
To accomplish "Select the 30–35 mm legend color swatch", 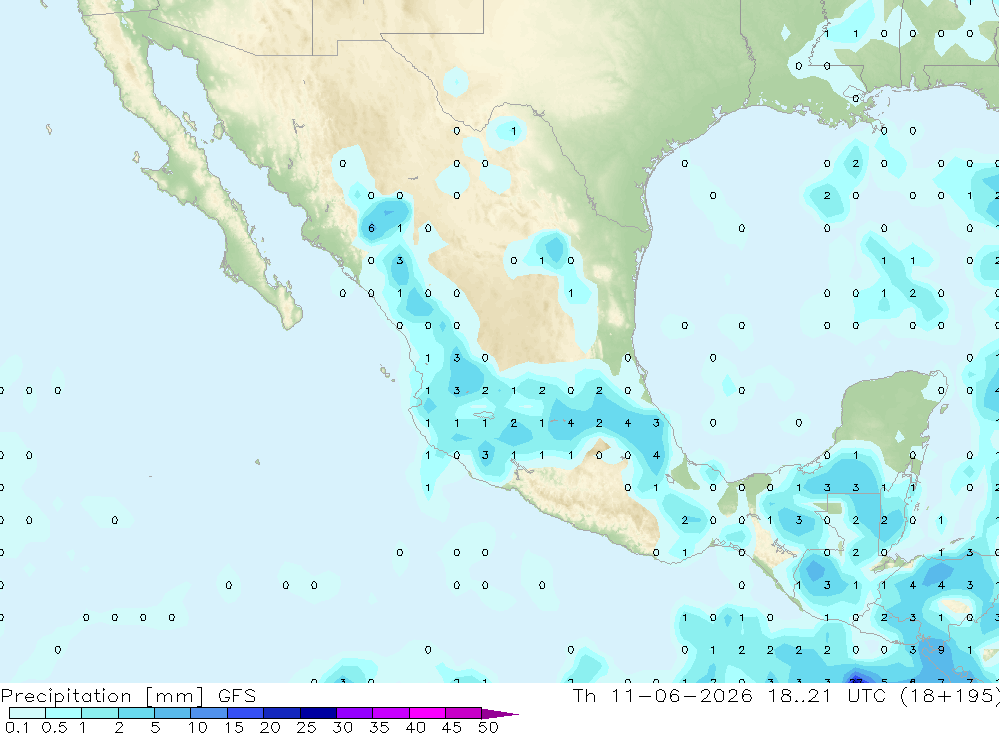I will coord(354,713).
